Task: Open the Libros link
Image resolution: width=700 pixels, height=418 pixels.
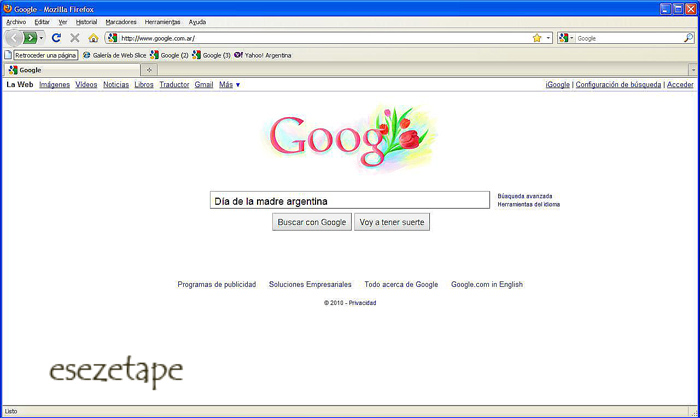Action: coord(144,84)
